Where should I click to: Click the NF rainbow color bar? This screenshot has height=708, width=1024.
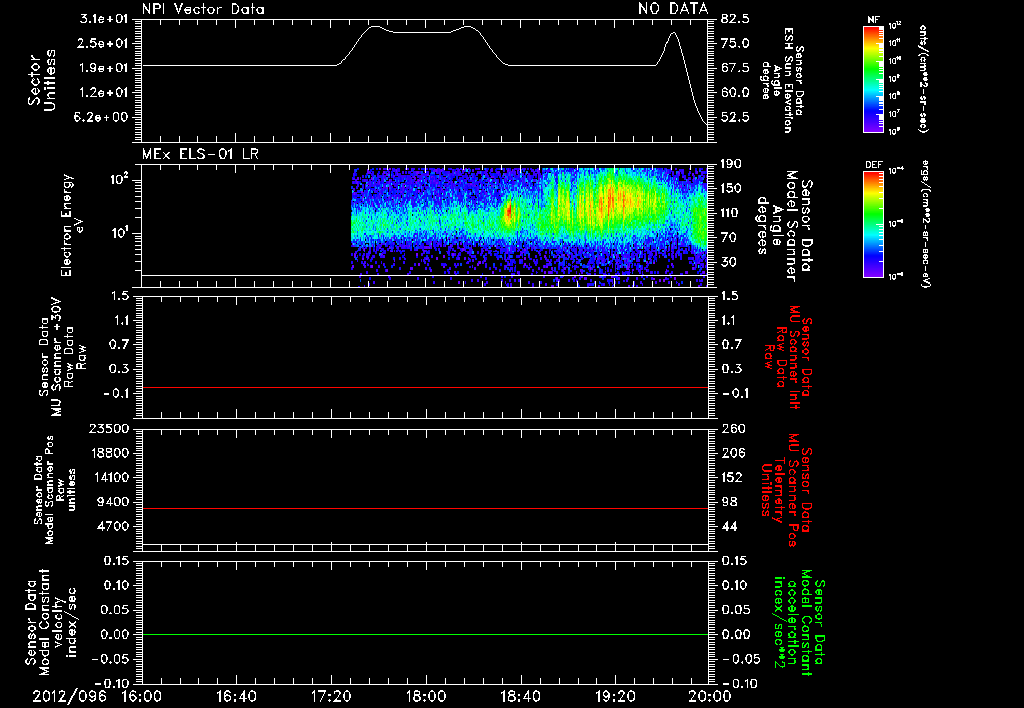(x=873, y=79)
